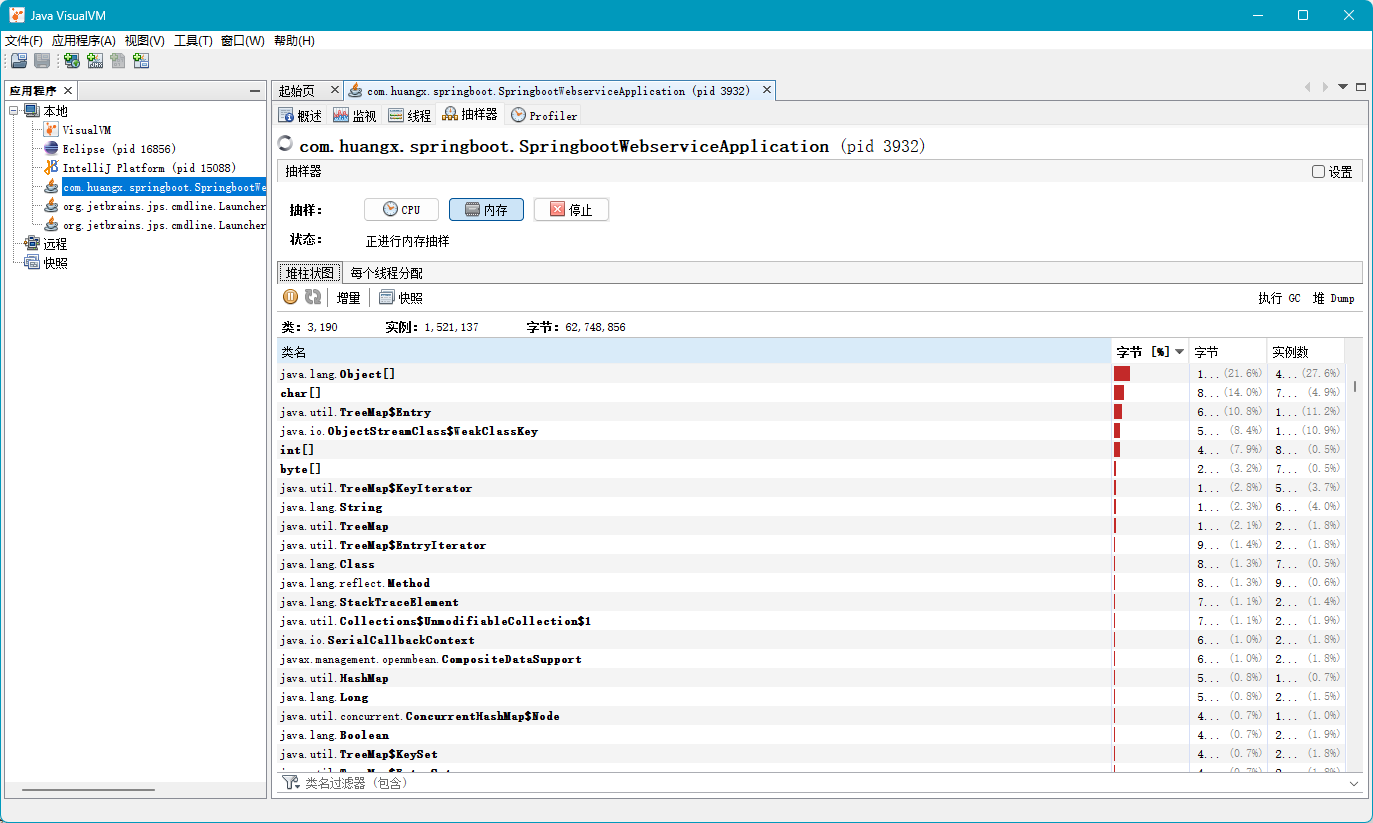The height and width of the screenshot is (823, 1373).
Task: Switch to the 监视 monitor tab
Action: (355, 116)
